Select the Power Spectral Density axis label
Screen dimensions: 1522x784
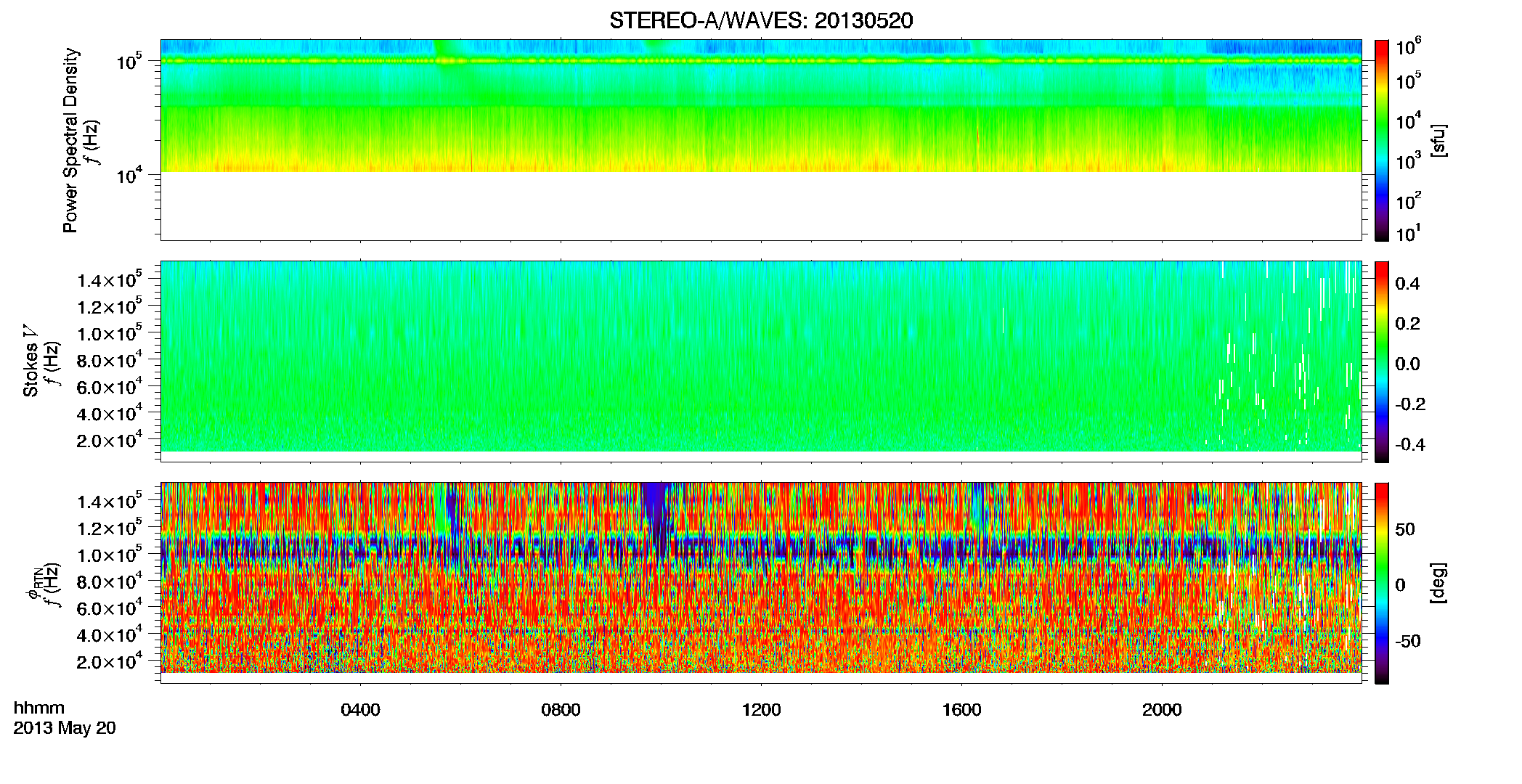click(x=70, y=140)
